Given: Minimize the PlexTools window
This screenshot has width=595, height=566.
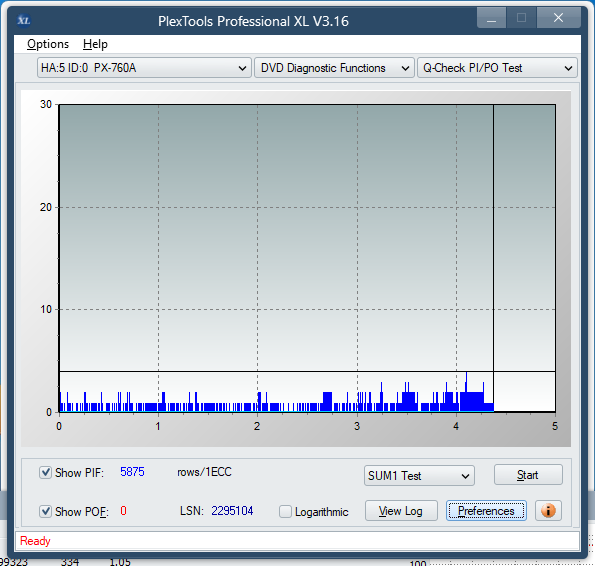Looking at the screenshot, I should (491, 18).
